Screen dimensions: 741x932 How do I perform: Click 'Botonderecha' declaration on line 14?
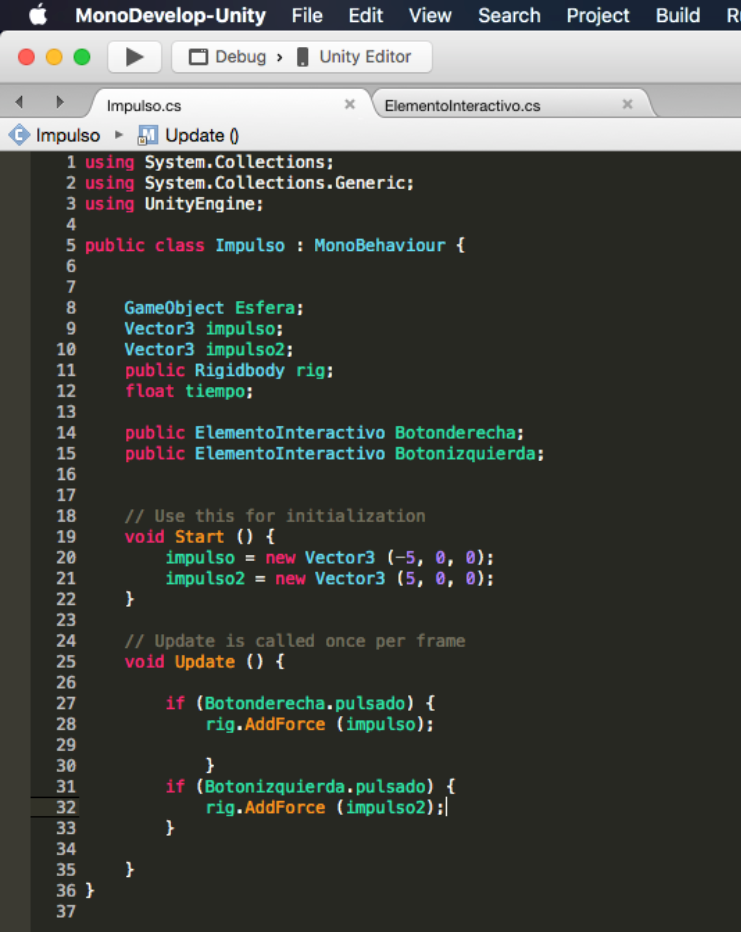pyautogui.click(x=455, y=433)
